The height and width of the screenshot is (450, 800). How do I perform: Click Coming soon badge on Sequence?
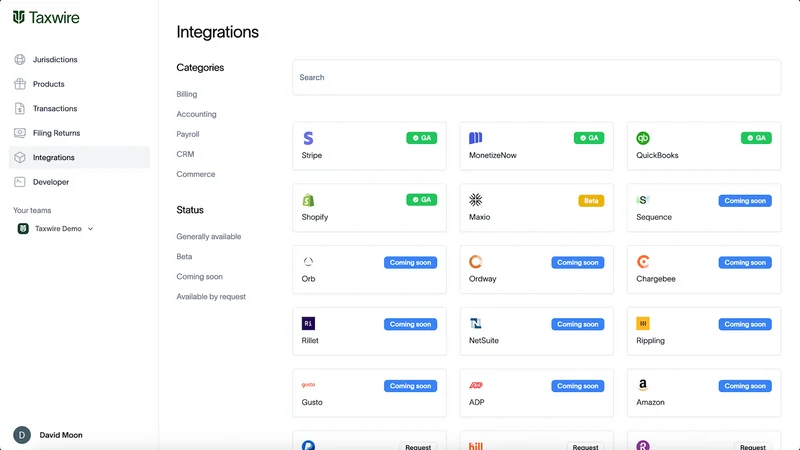click(x=745, y=201)
